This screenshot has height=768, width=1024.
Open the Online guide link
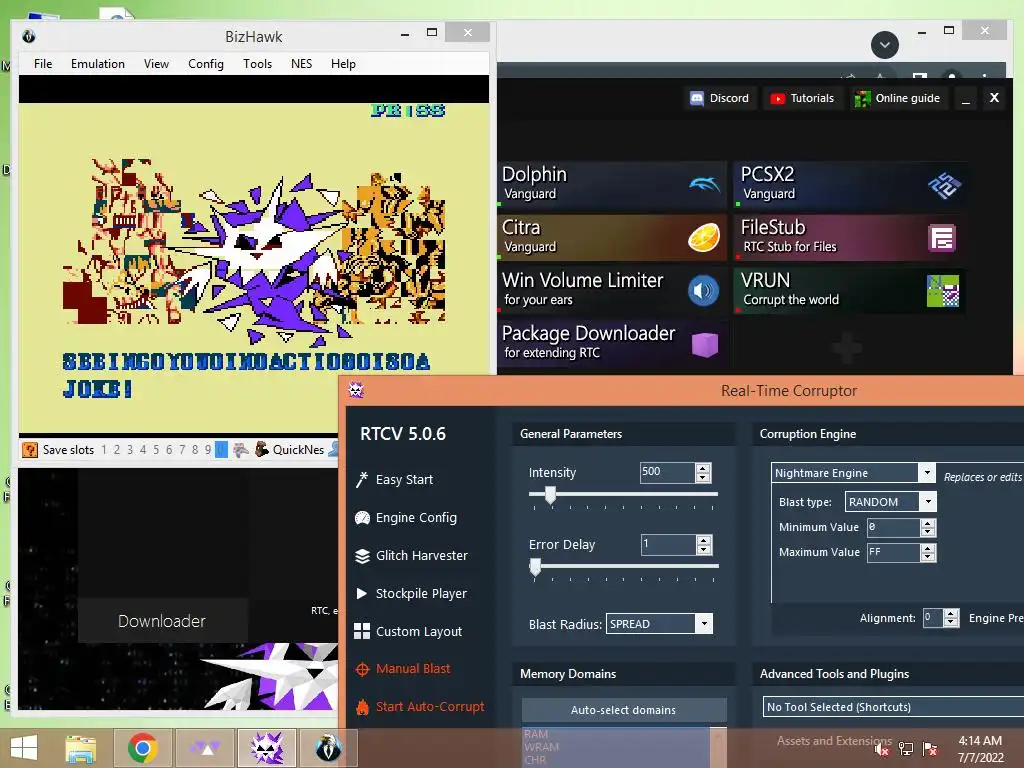[899, 99]
